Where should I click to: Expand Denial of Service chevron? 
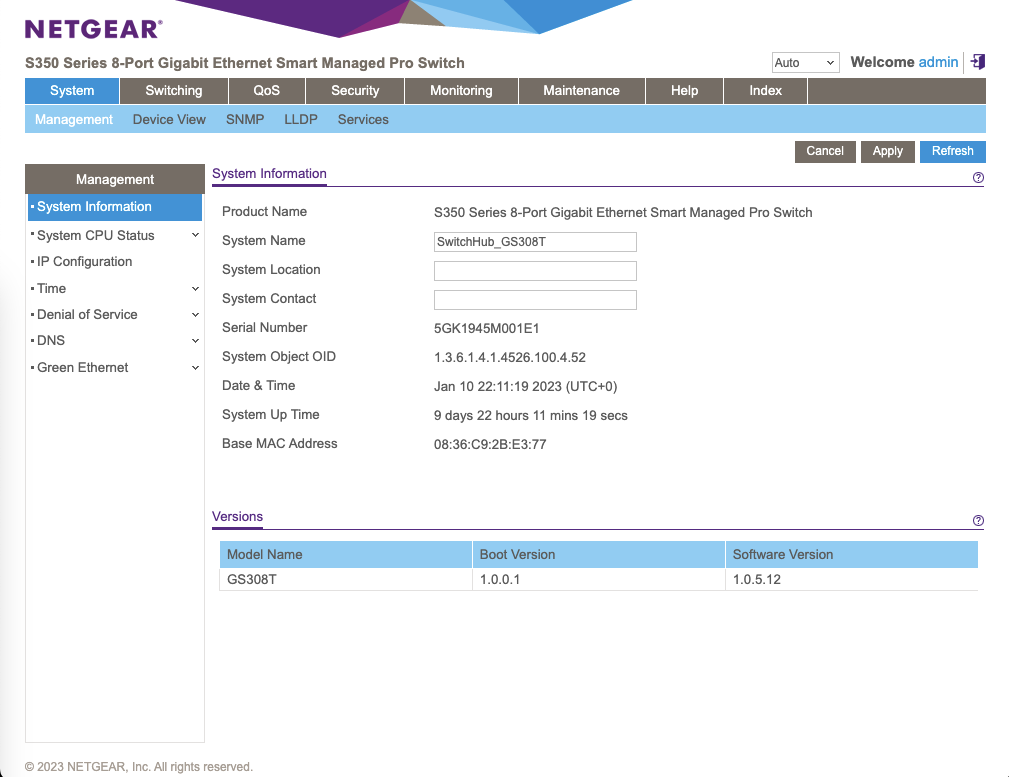(195, 315)
